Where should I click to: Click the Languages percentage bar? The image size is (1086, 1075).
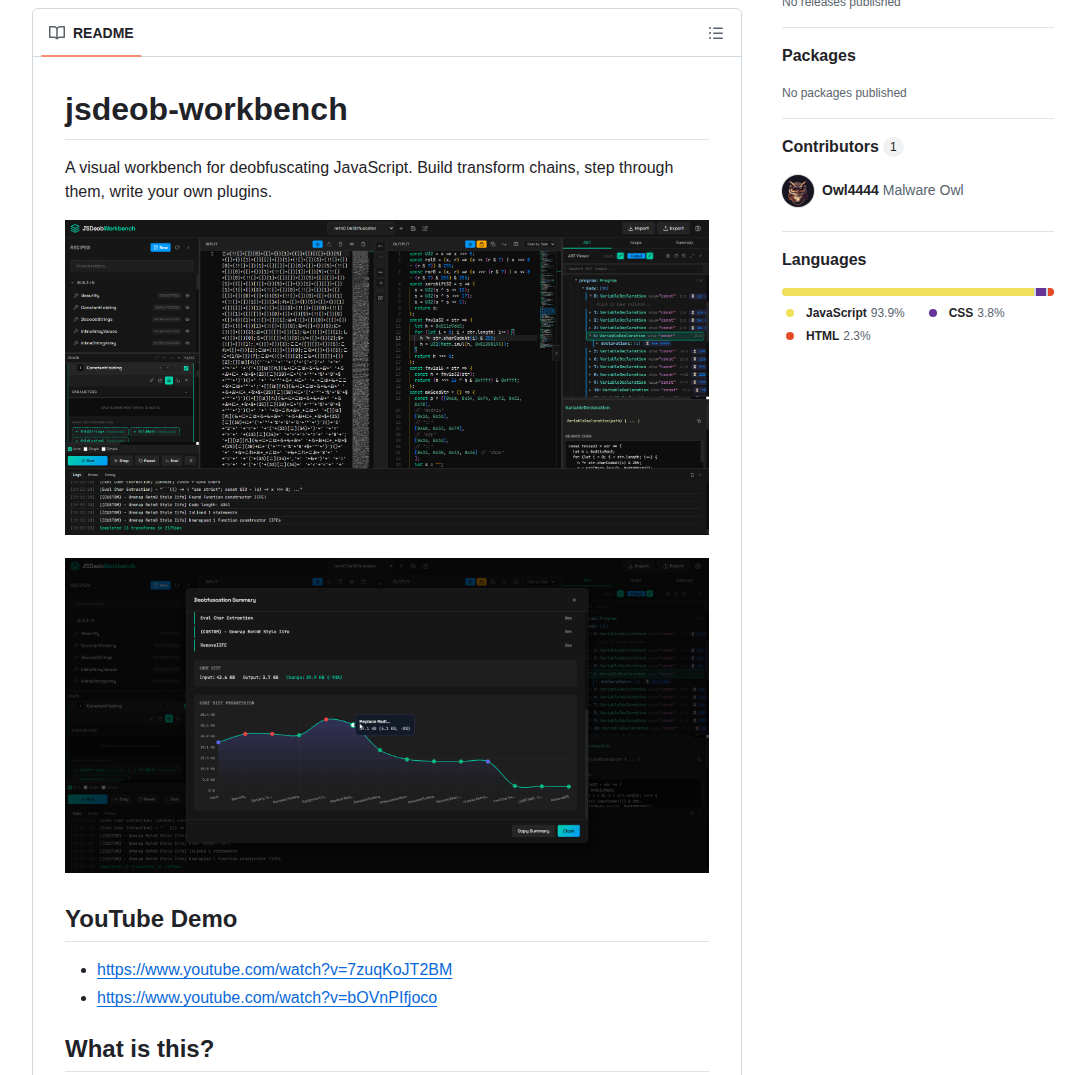[917, 291]
